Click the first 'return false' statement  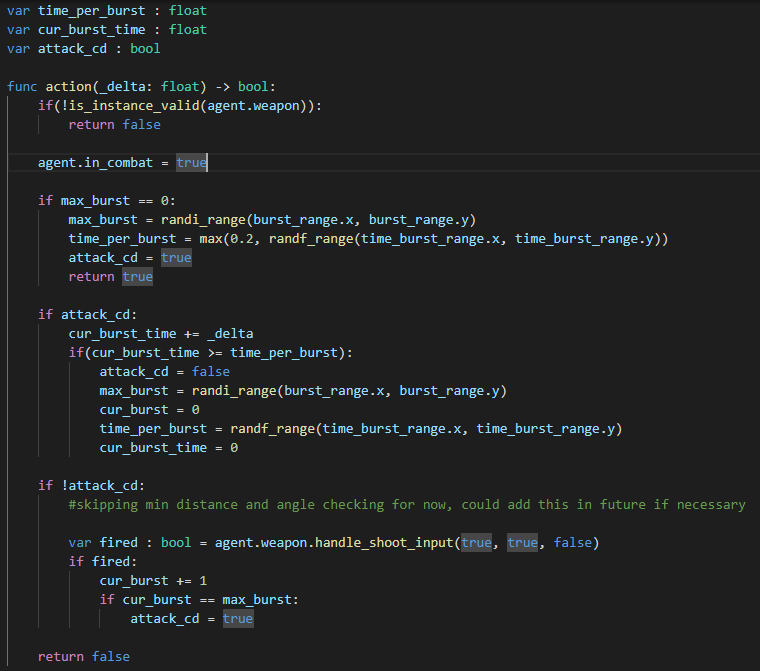tap(114, 125)
